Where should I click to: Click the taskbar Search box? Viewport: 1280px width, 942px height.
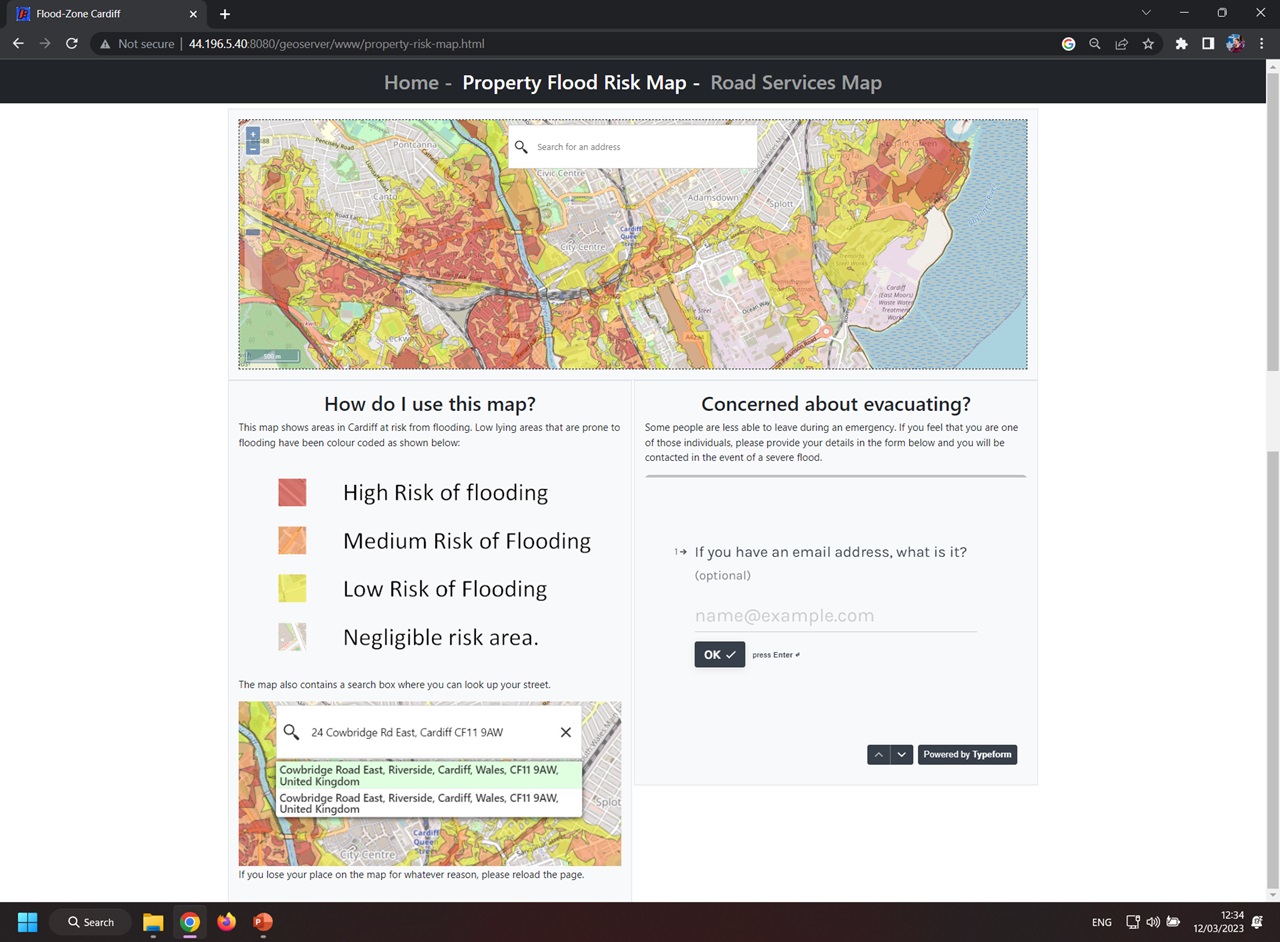[91, 922]
